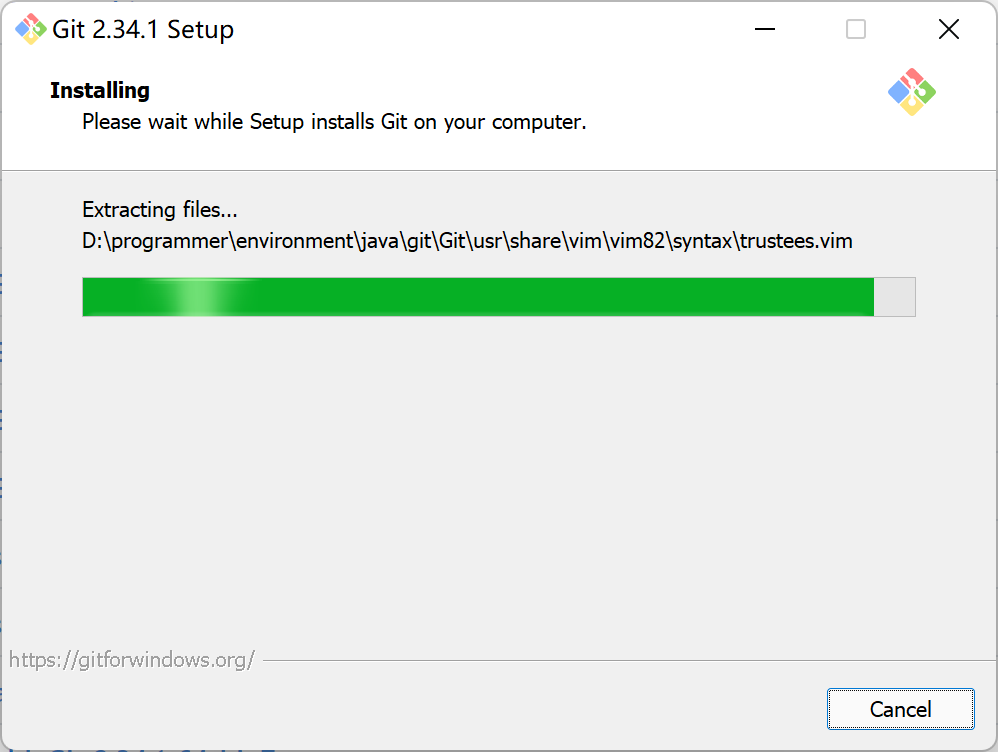
Task: Cancel the Git installation
Action: [900, 709]
